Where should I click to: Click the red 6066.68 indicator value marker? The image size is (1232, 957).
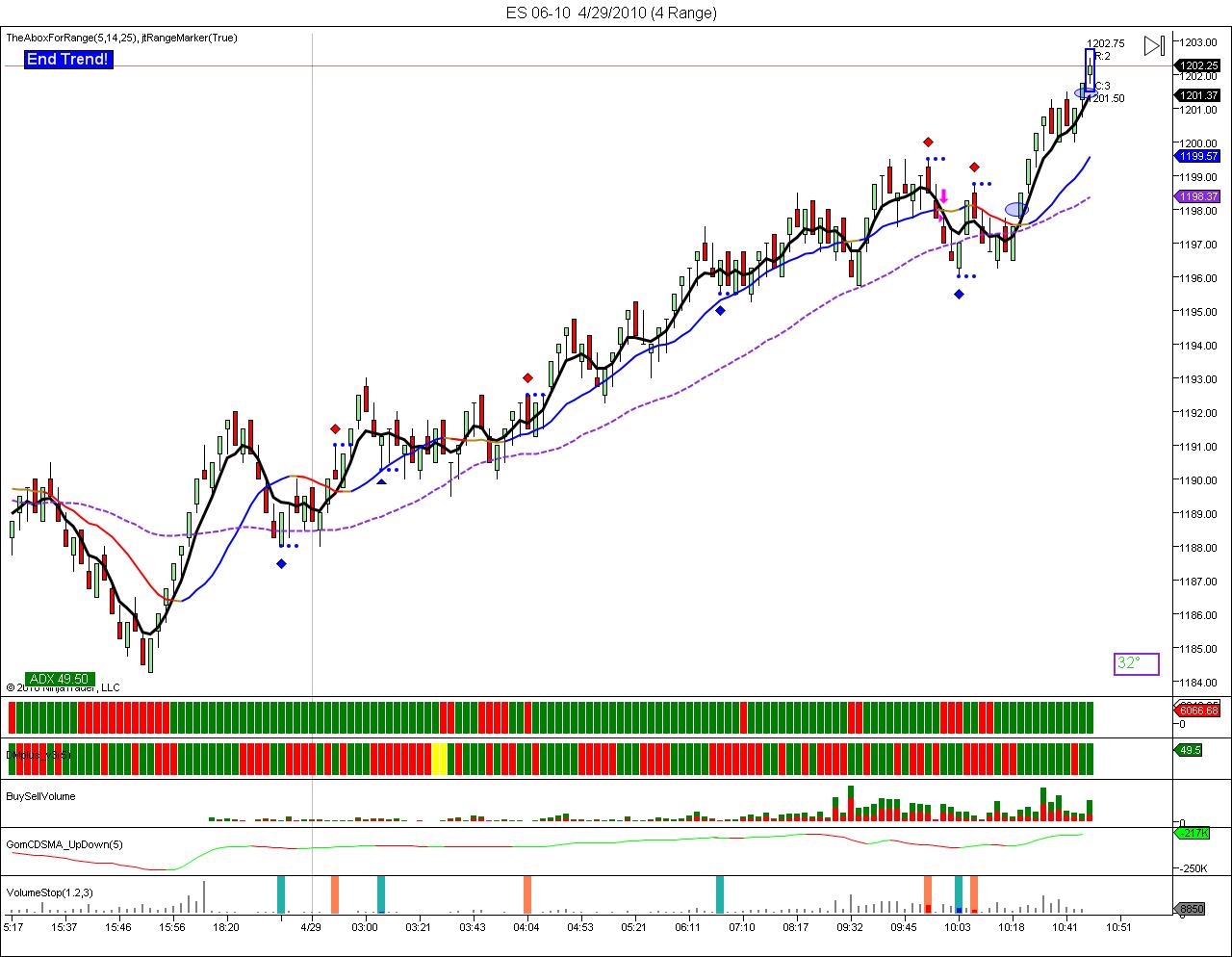1198,711
